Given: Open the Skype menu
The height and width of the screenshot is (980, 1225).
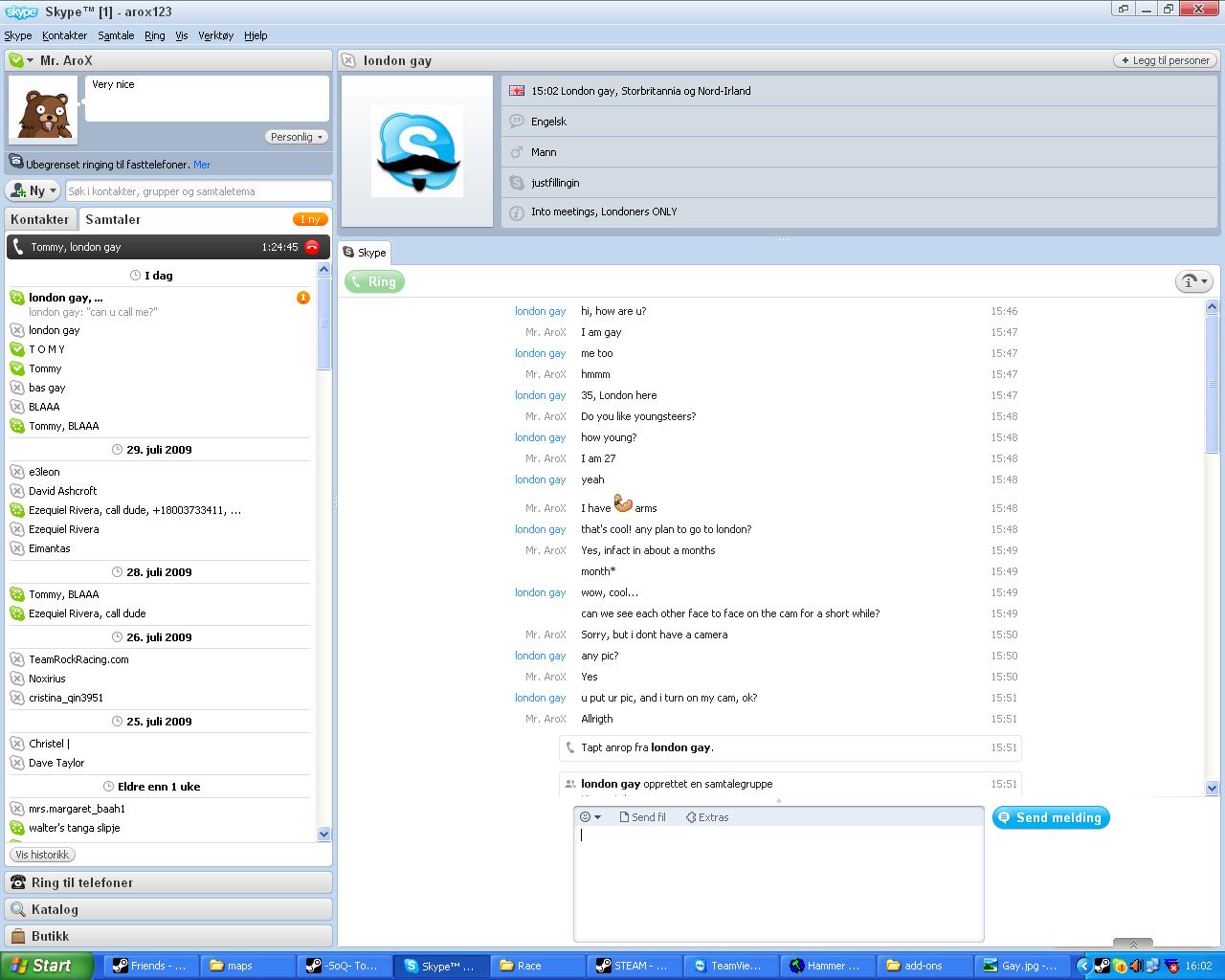Looking at the screenshot, I should point(18,35).
